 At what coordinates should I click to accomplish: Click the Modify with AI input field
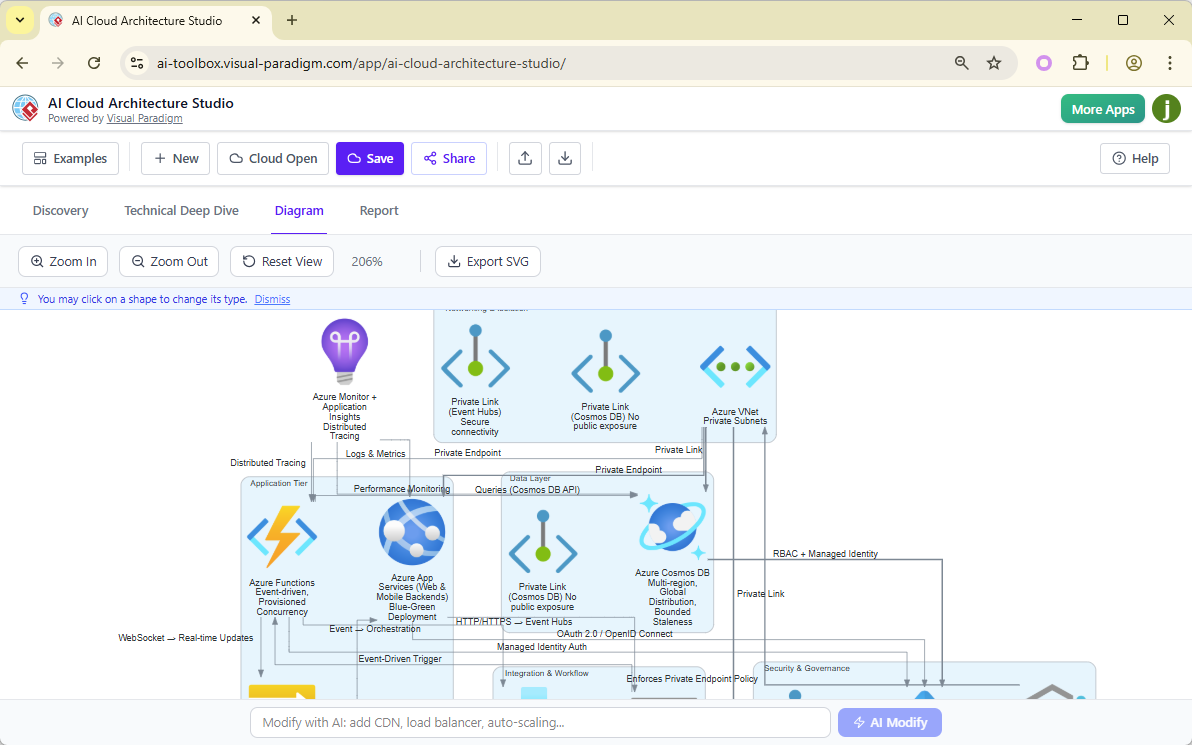(x=540, y=721)
